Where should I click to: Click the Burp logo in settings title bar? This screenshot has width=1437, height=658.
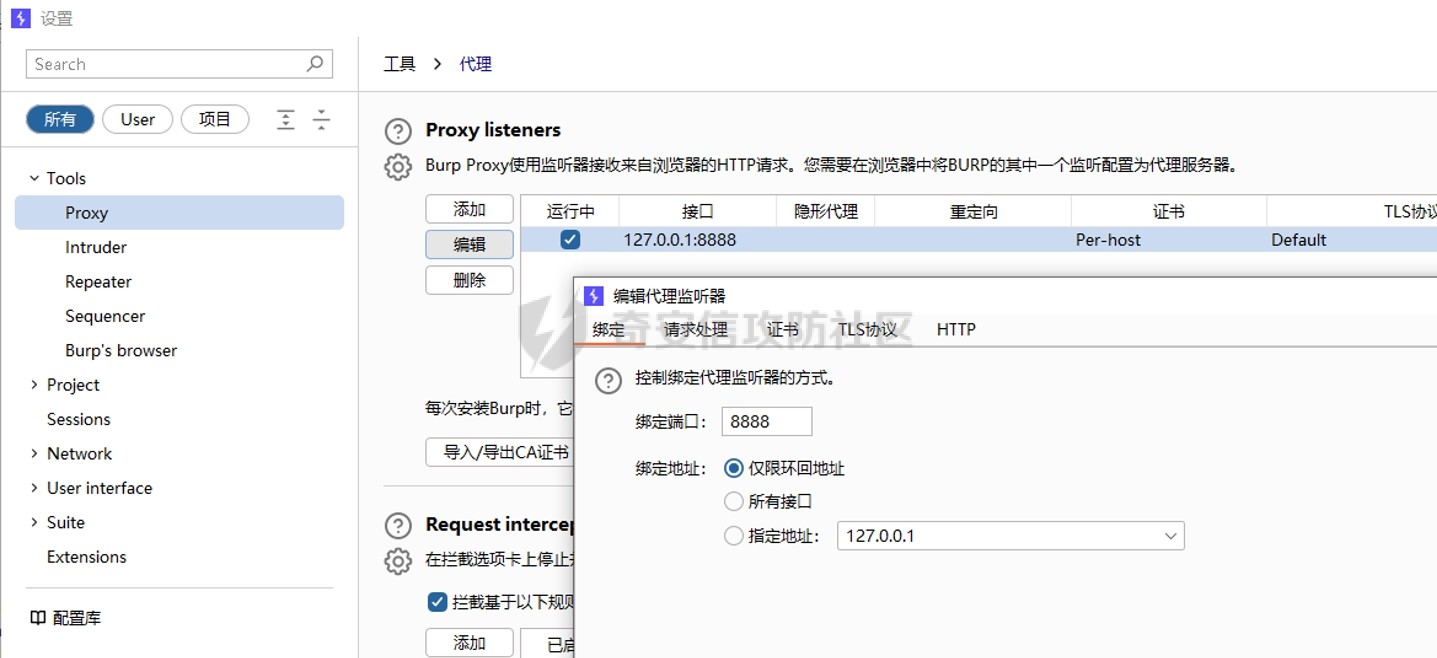tap(20, 18)
